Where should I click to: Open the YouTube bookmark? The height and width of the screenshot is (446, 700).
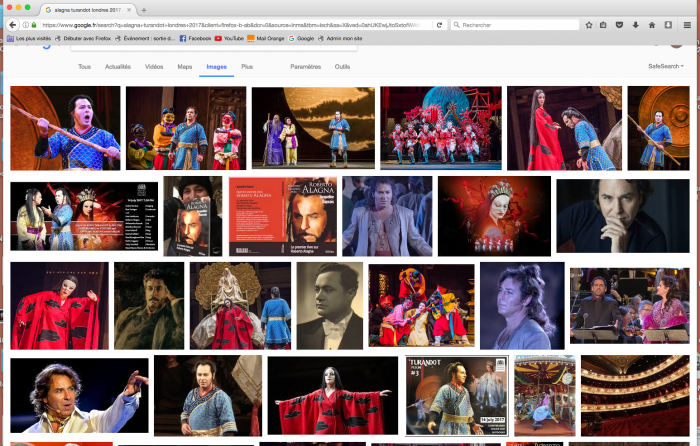pyautogui.click(x=229, y=38)
